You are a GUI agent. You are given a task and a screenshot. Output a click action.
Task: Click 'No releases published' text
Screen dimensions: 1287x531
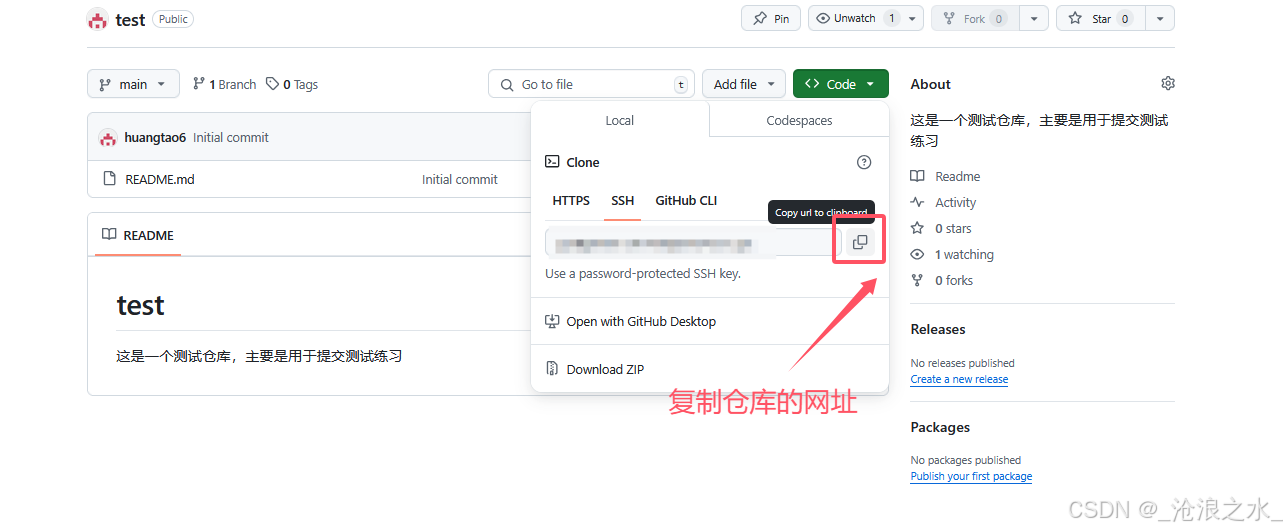coord(962,363)
